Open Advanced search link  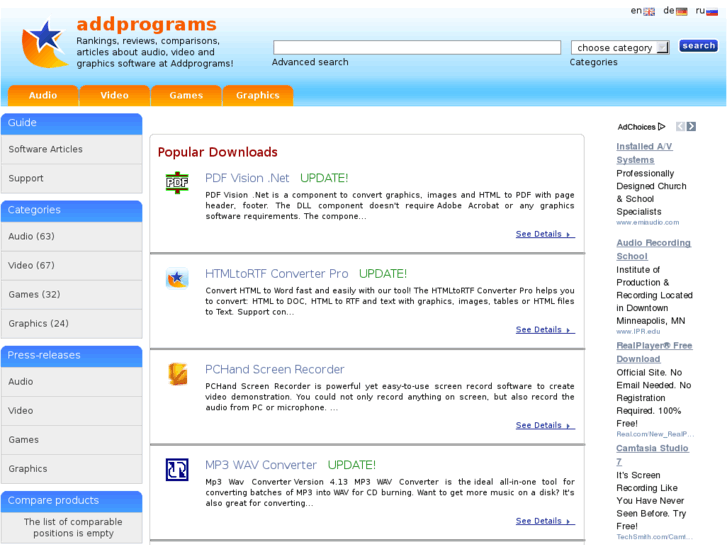[310, 62]
